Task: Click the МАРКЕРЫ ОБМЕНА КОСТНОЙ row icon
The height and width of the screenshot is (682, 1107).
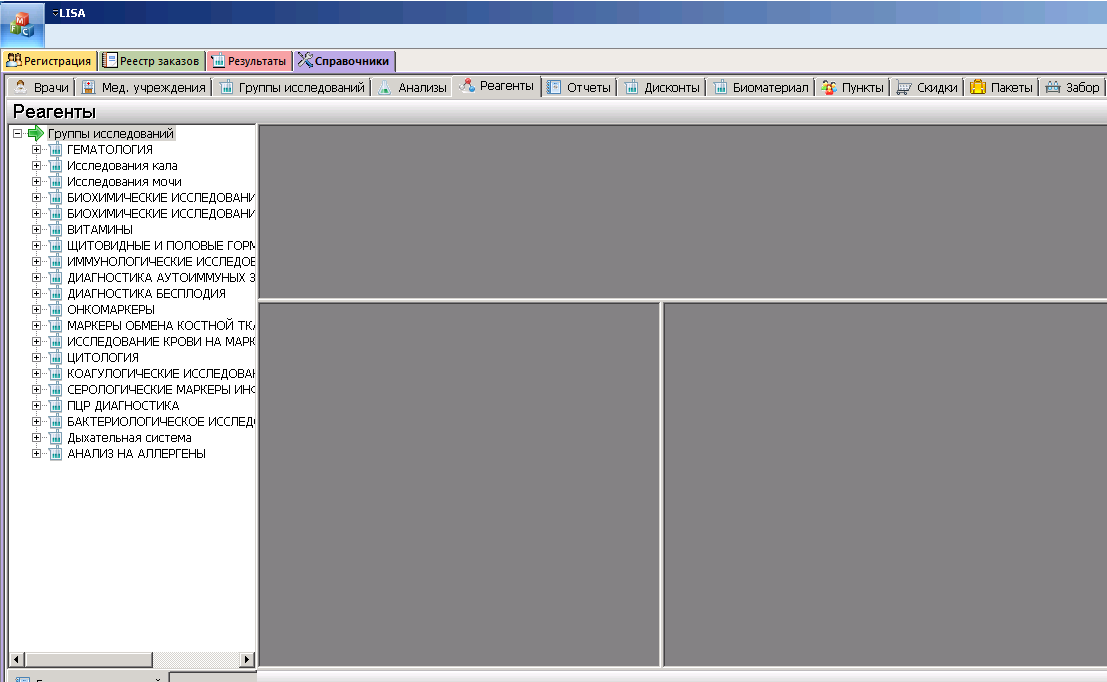Action: [56, 325]
